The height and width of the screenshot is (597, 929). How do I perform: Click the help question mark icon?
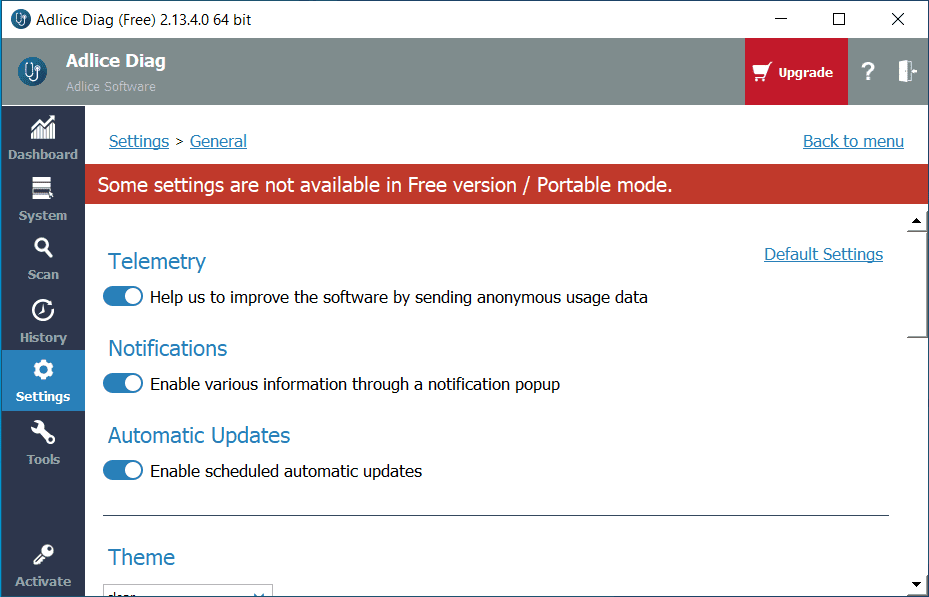point(868,72)
